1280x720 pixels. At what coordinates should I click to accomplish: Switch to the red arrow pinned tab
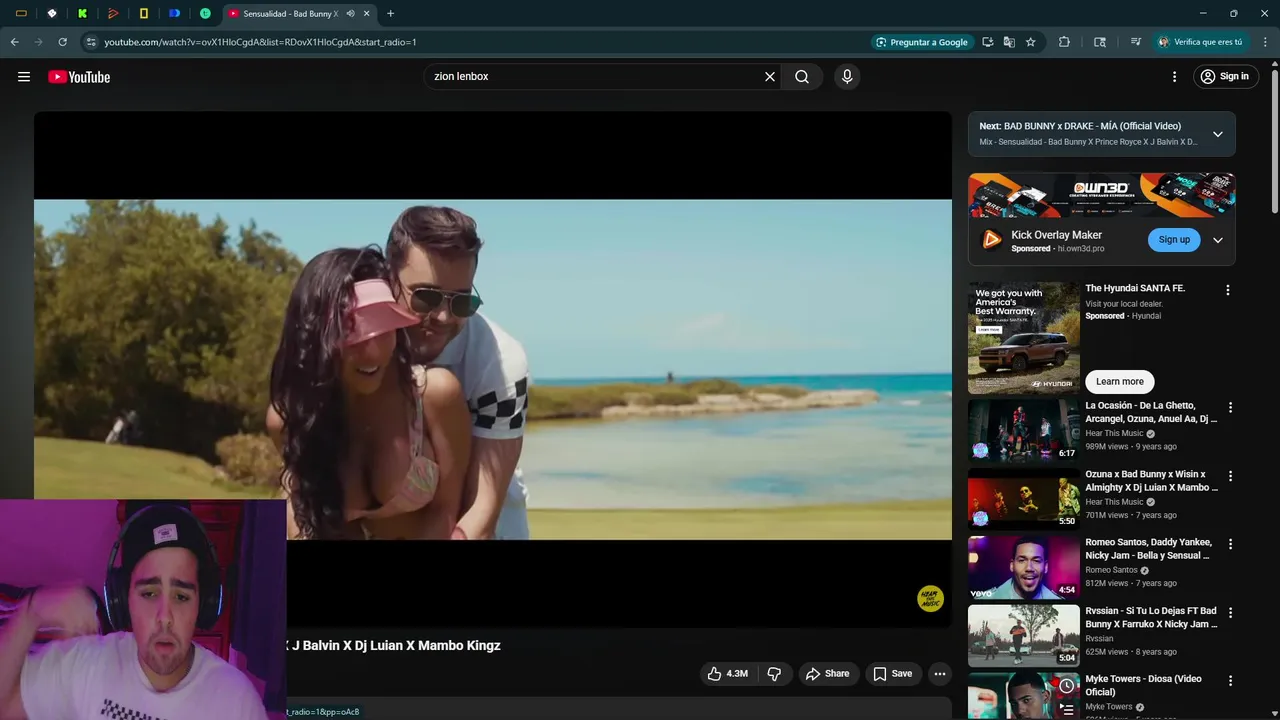[x=113, y=14]
